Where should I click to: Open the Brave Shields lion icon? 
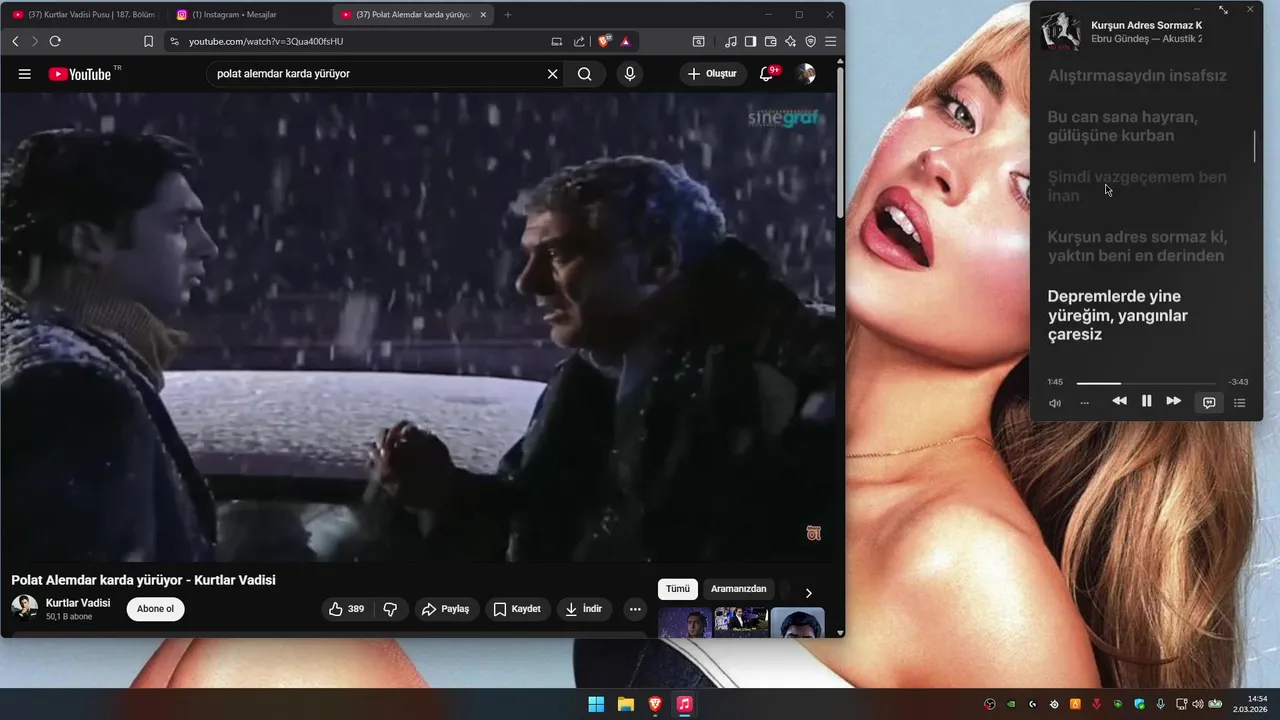[604, 41]
